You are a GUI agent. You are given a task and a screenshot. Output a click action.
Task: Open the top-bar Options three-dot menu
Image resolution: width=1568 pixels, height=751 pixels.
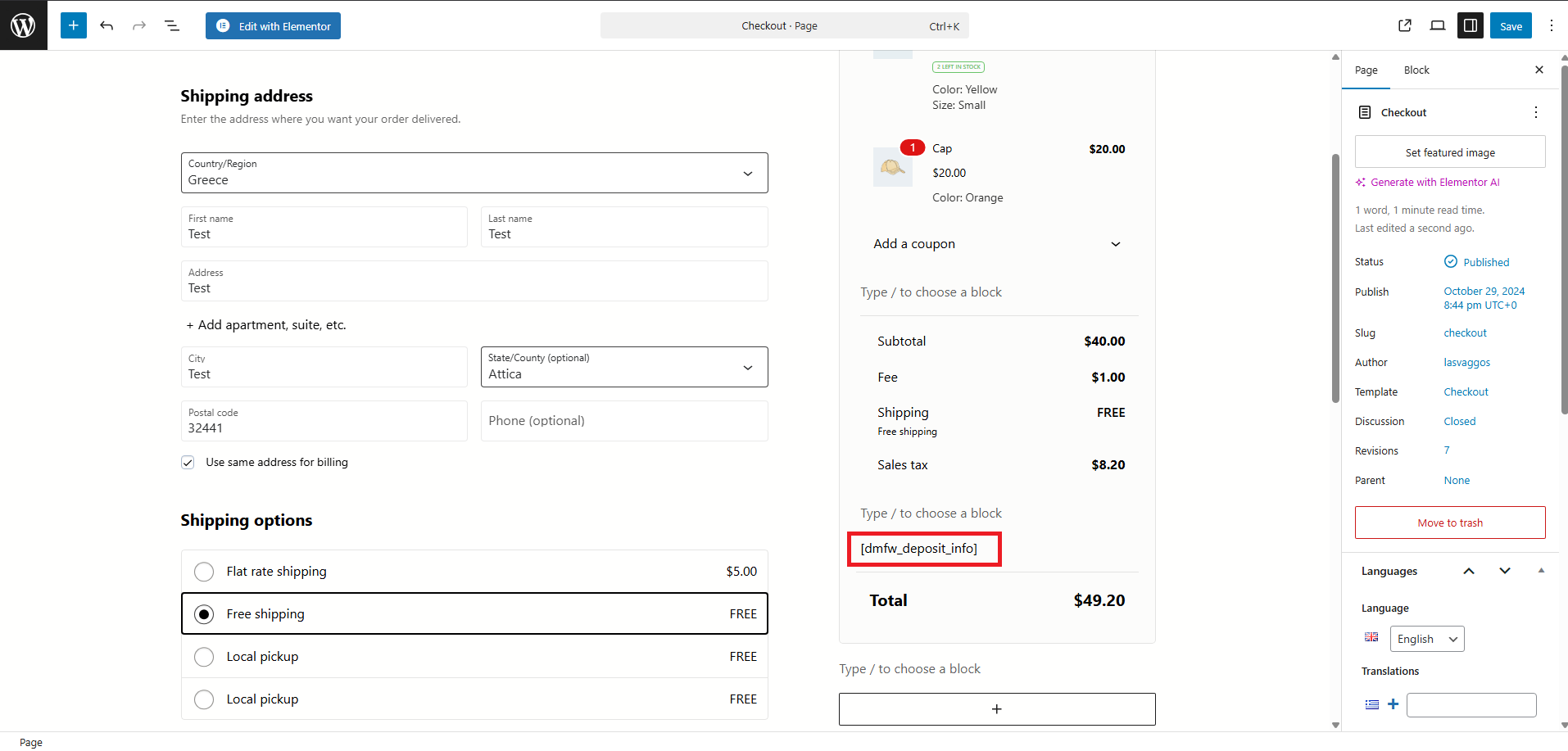1551,25
